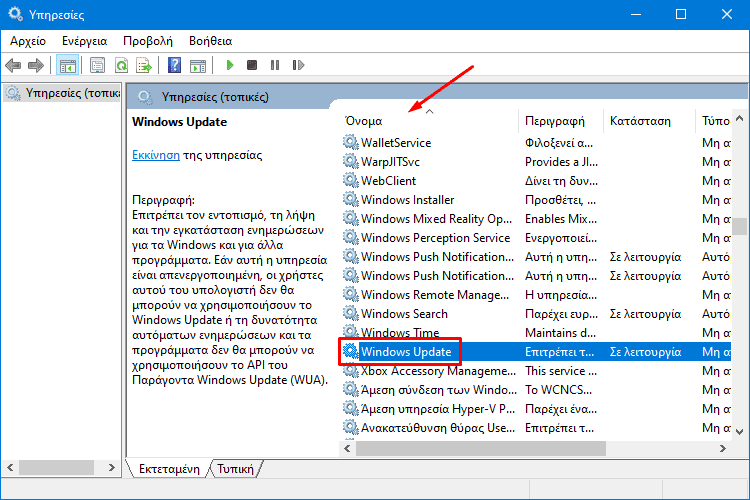Restart the service with restart icon
750x500 pixels.
coord(298,65)
